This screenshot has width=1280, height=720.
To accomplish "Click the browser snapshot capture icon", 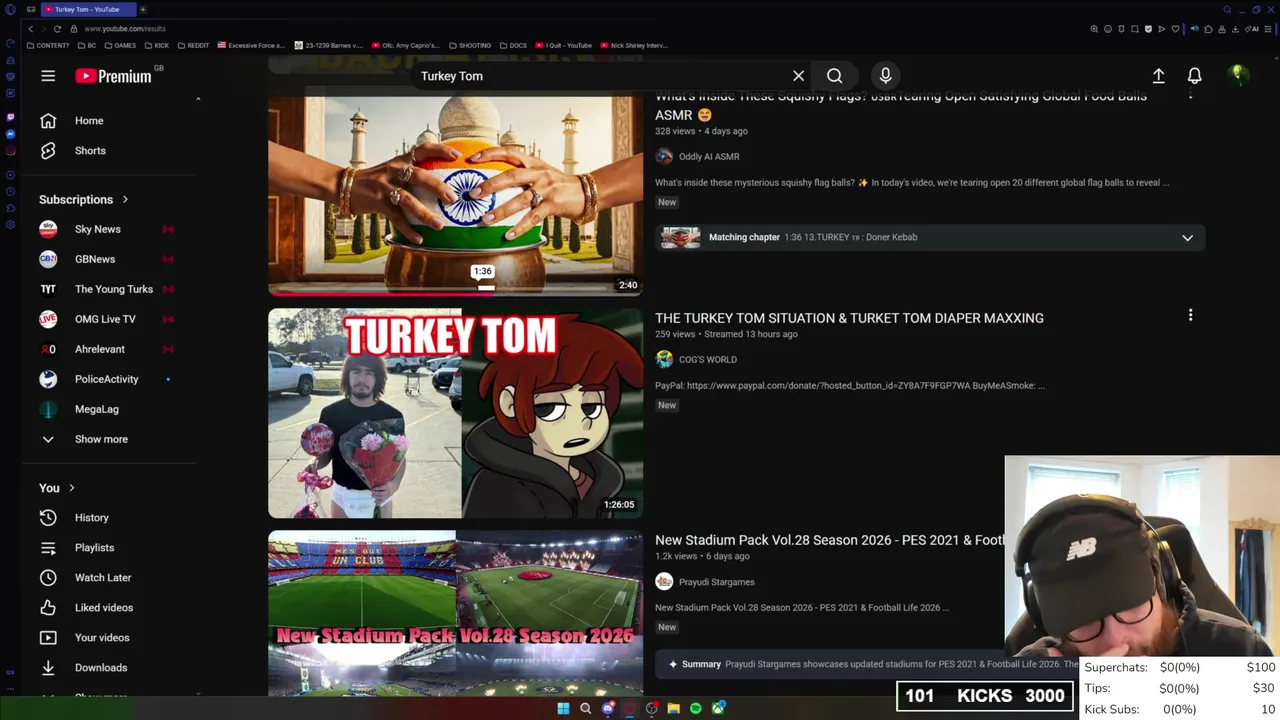I will coord(1135,29).
